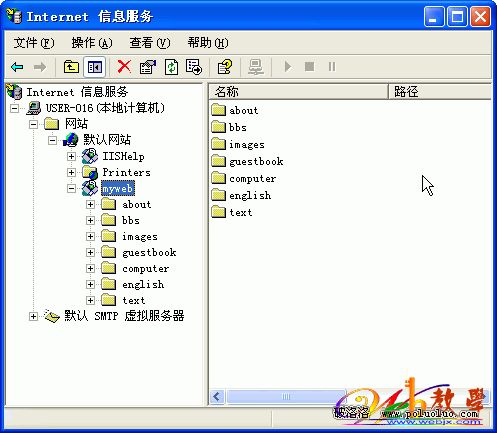The height and width of the screenshot is (433, 497).
Task: Click the Start item play button
Action: tap(288, 67)
